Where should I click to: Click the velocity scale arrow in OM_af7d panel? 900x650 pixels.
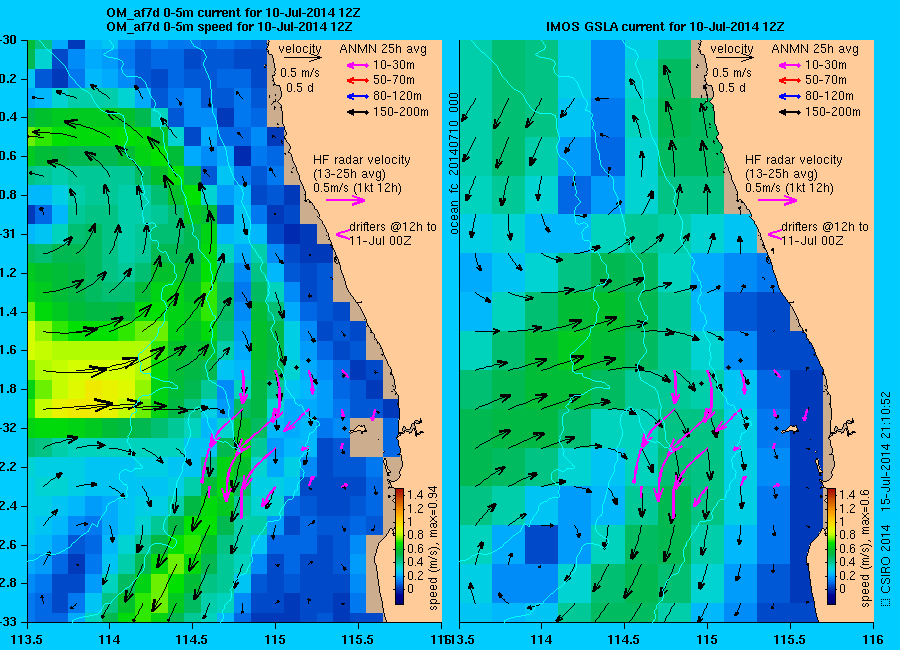[x=302, y=58]
